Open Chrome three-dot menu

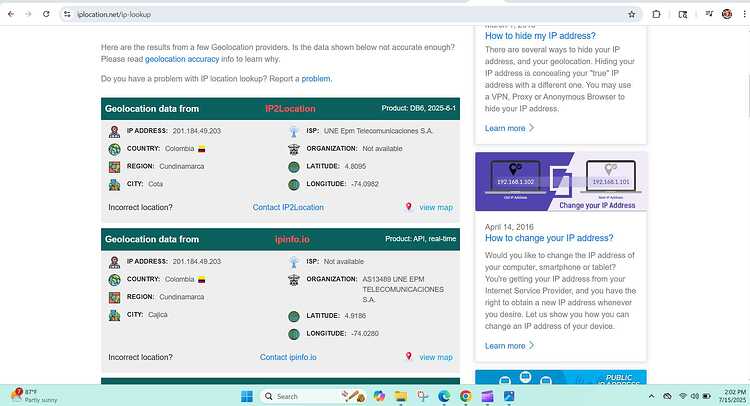click(744, 14)
